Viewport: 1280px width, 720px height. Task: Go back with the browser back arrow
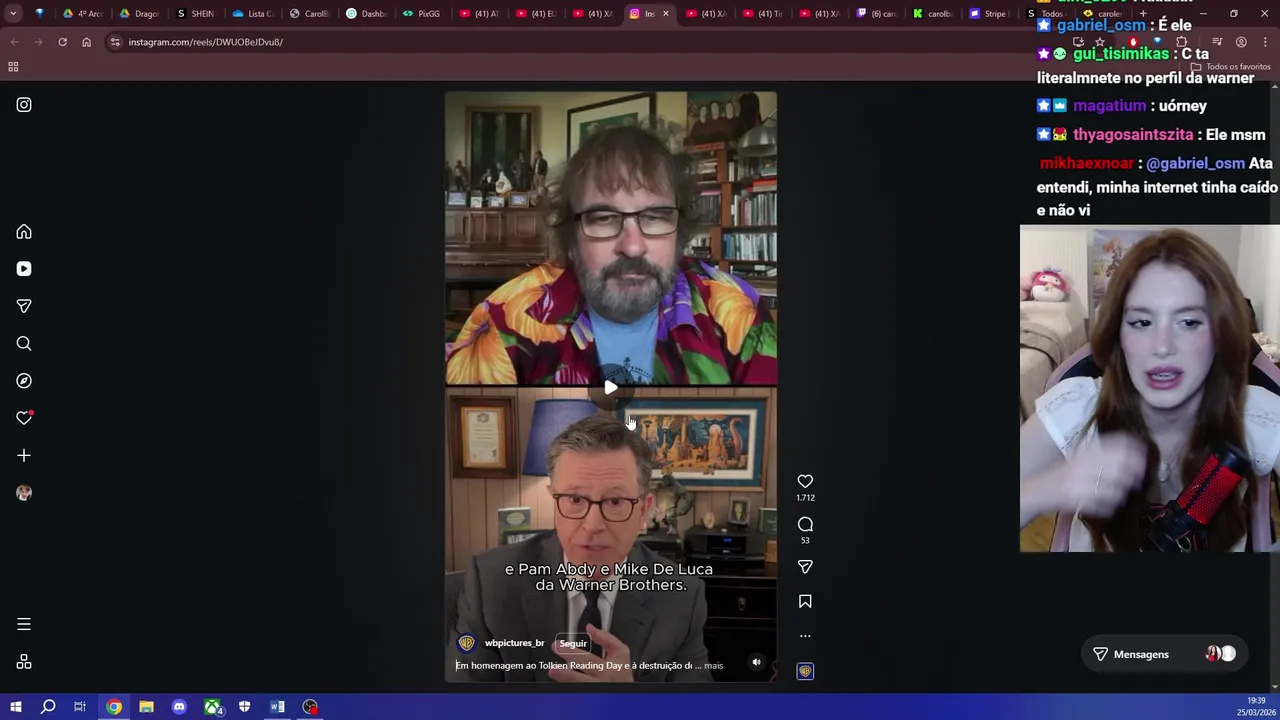tap(14, 42)
